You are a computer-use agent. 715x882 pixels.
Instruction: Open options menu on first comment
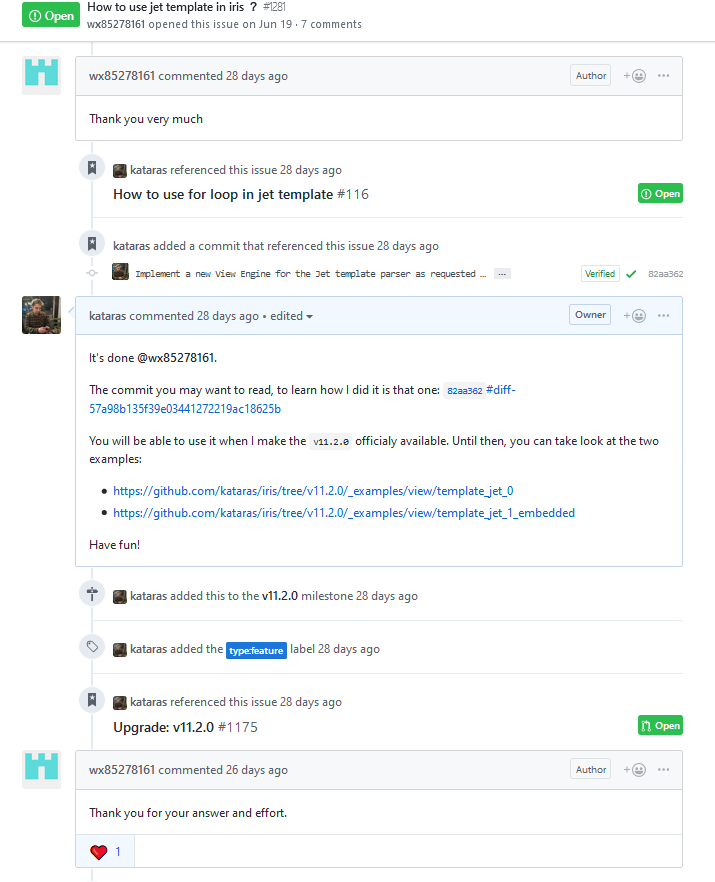tap(663, 76)
